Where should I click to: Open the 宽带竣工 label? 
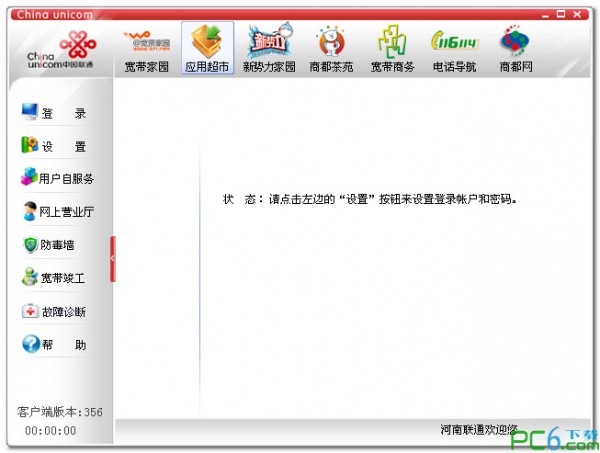click(x=63, y=278)
